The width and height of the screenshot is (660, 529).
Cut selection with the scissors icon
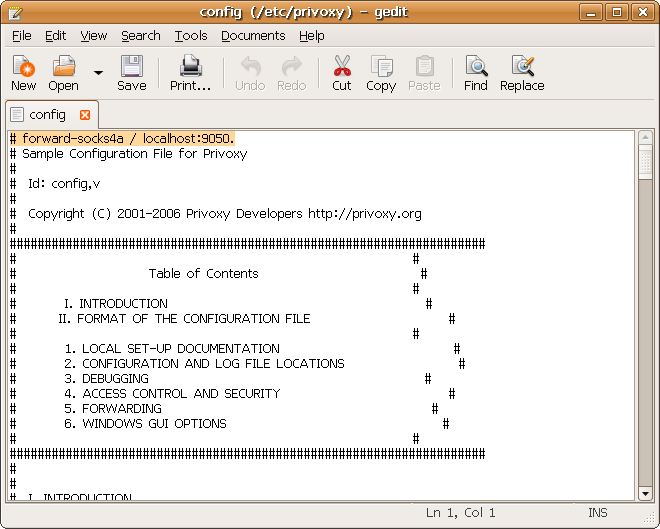point(341,72)
